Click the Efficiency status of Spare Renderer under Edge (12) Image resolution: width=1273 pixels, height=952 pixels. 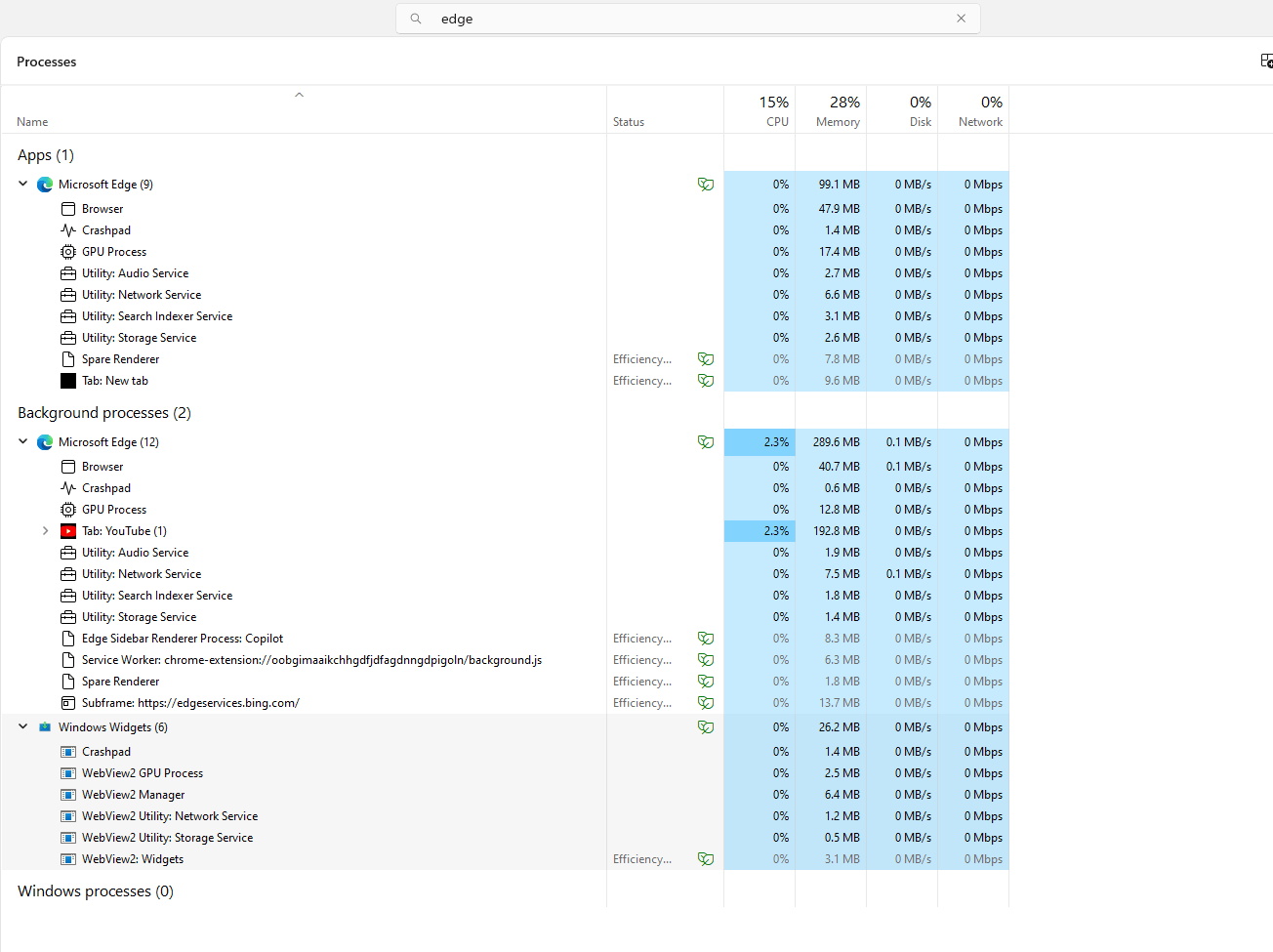click(642, 682)
